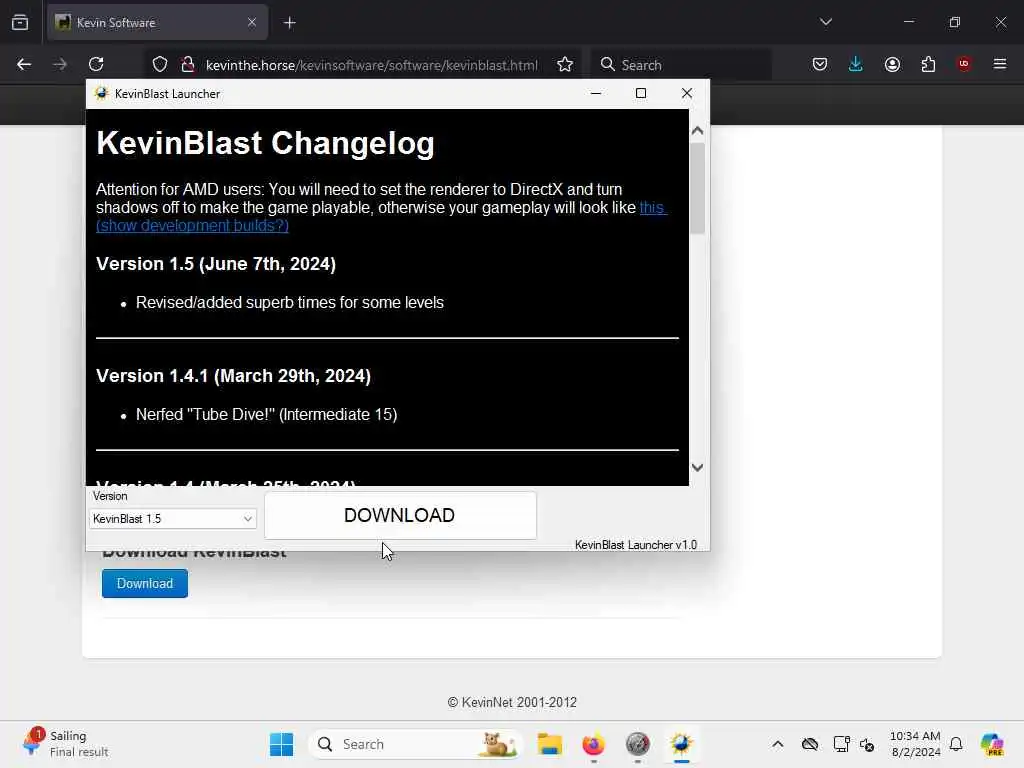The height and width of the screenshot is (768, 1024).
Task: Click the uBlock Origin extension icon
Action: 964,64
